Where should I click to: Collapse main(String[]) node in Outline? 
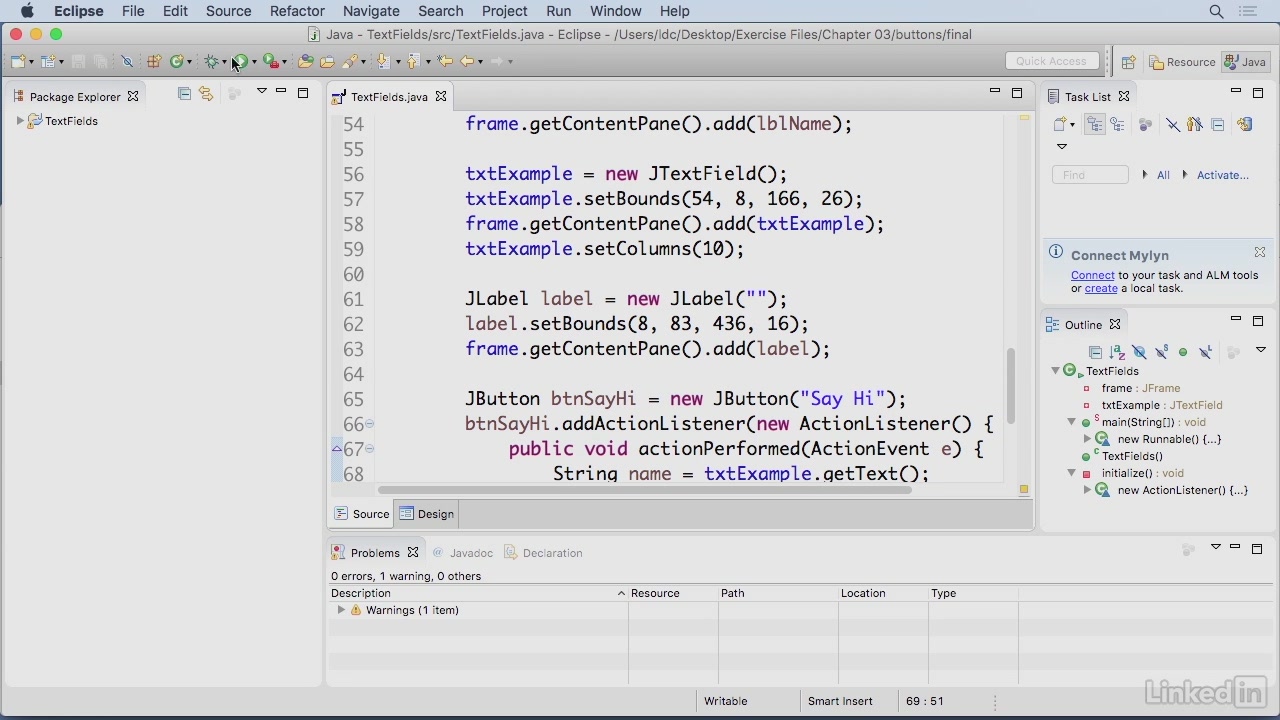coord(1071,422)
